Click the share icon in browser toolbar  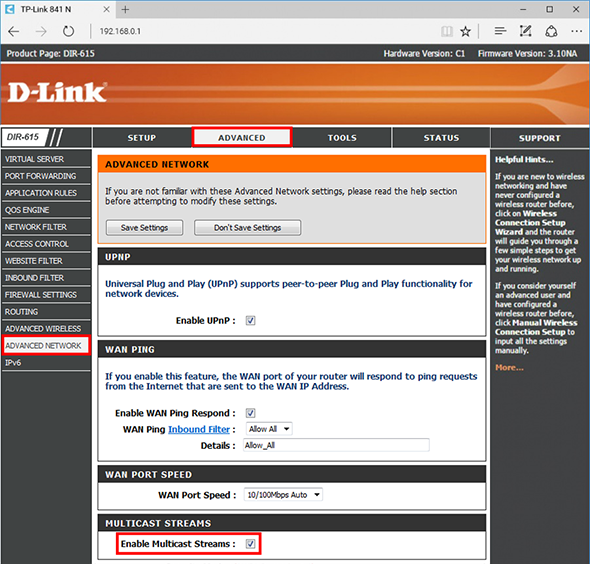551,31
